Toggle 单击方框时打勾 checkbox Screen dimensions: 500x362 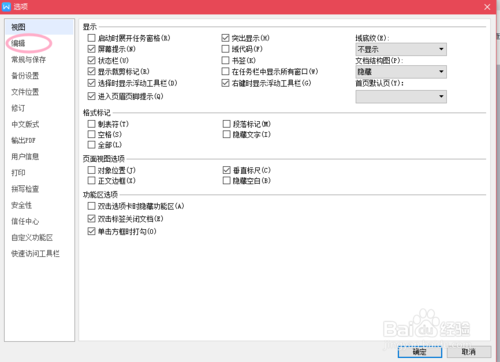click(91, 231)
